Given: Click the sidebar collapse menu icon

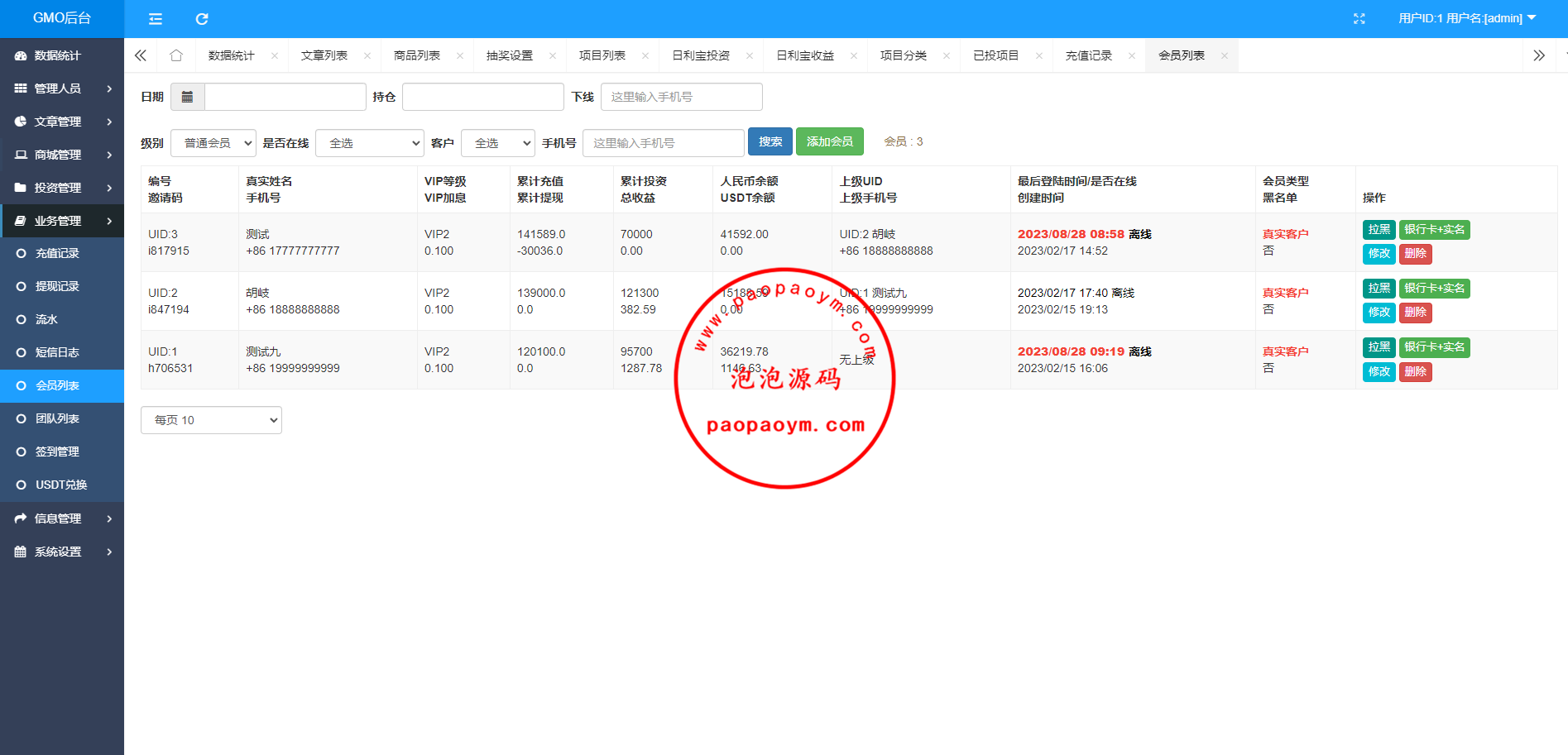Looking at the screenshot, I should (155, 18).
